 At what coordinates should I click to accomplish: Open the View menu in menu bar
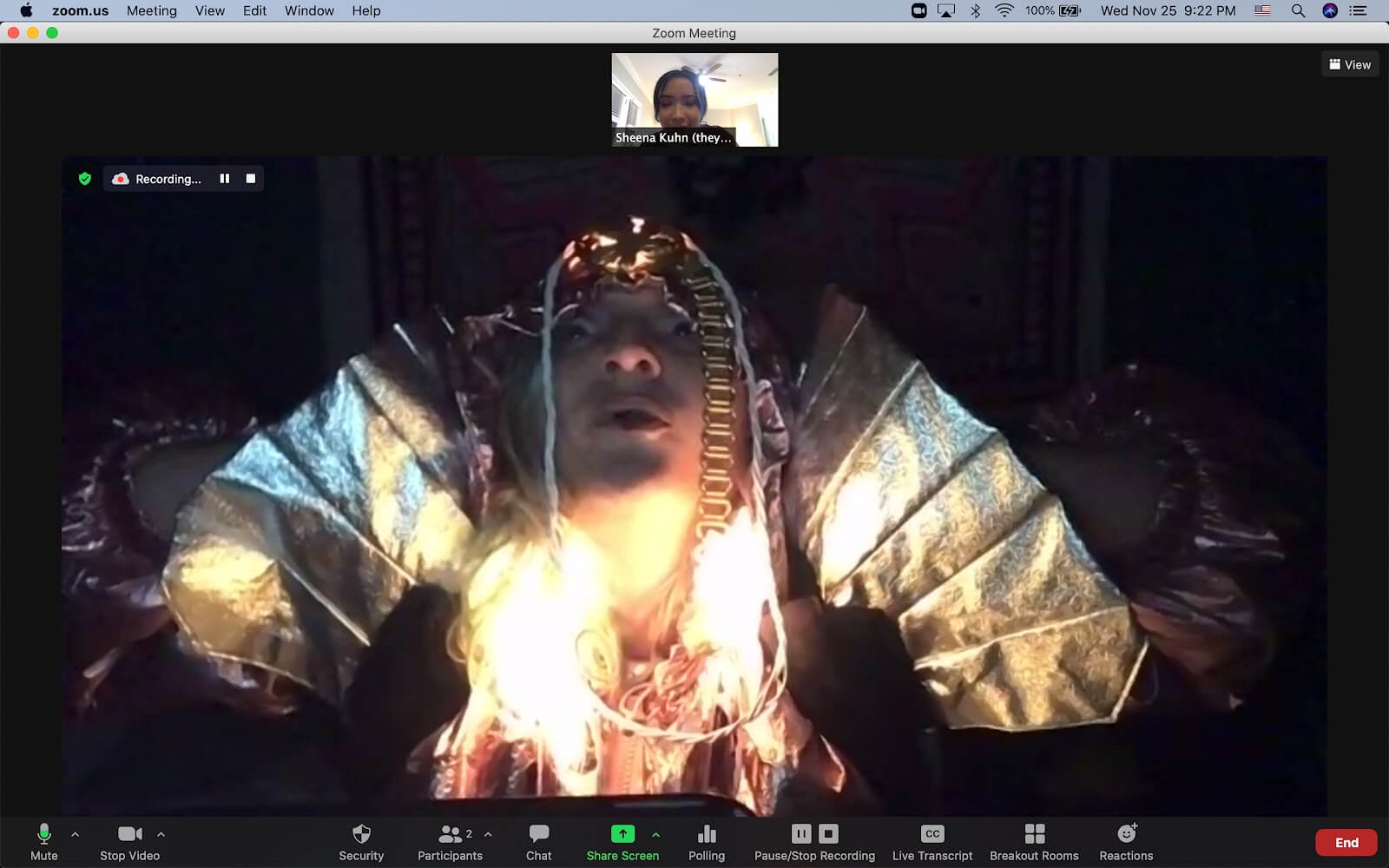point(210,10)
